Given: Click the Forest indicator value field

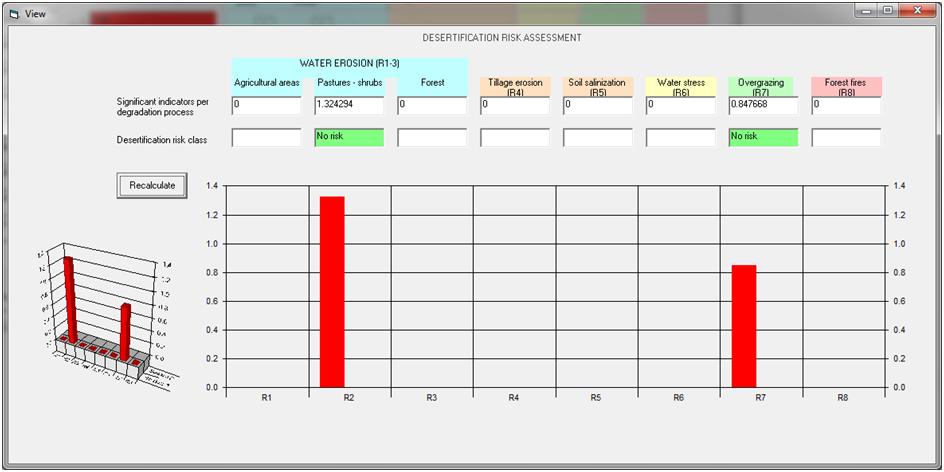Looking at the screenshot, I should coord(432,105).
